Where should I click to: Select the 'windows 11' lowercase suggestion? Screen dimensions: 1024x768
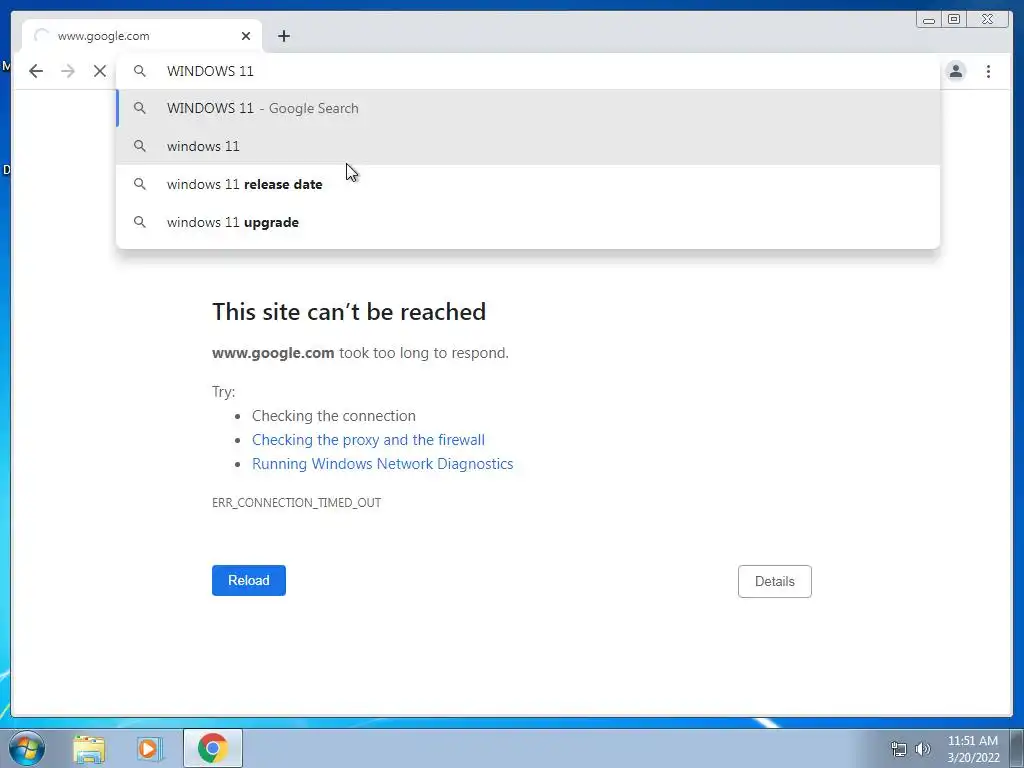pyautogui.click(x=528, y=146)
